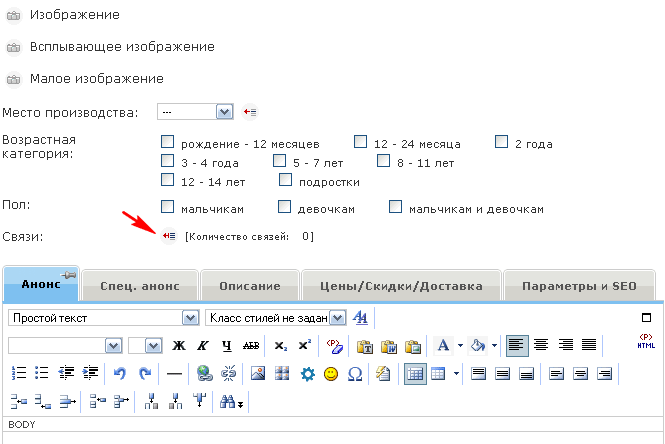
Task: Open 'Цены/Скидки/Доставка' tab
Action: (x=400, y=286)
